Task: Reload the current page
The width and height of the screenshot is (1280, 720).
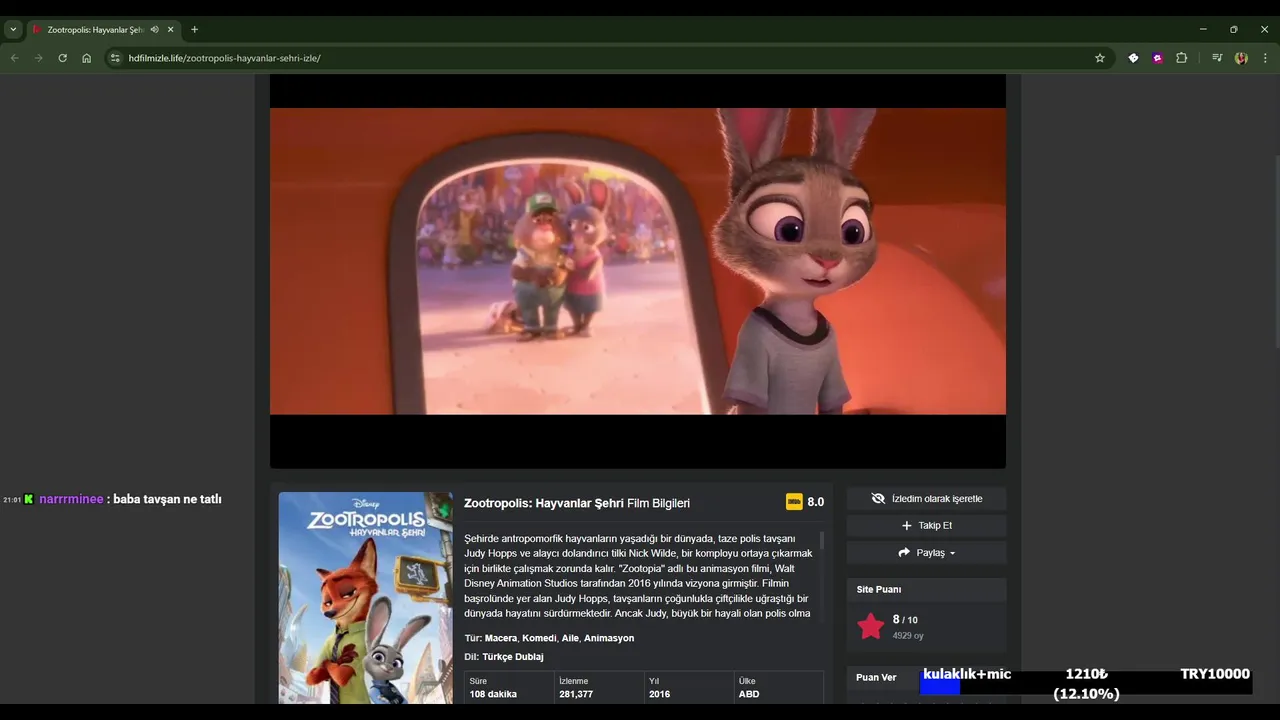Action: [x=62, y=58]
